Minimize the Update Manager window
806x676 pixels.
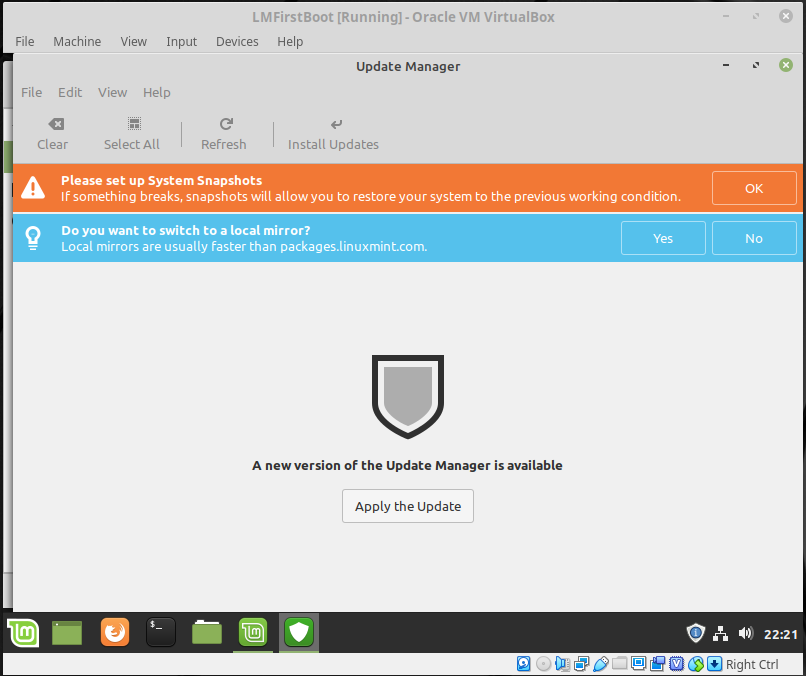click(x=726, y=65)
